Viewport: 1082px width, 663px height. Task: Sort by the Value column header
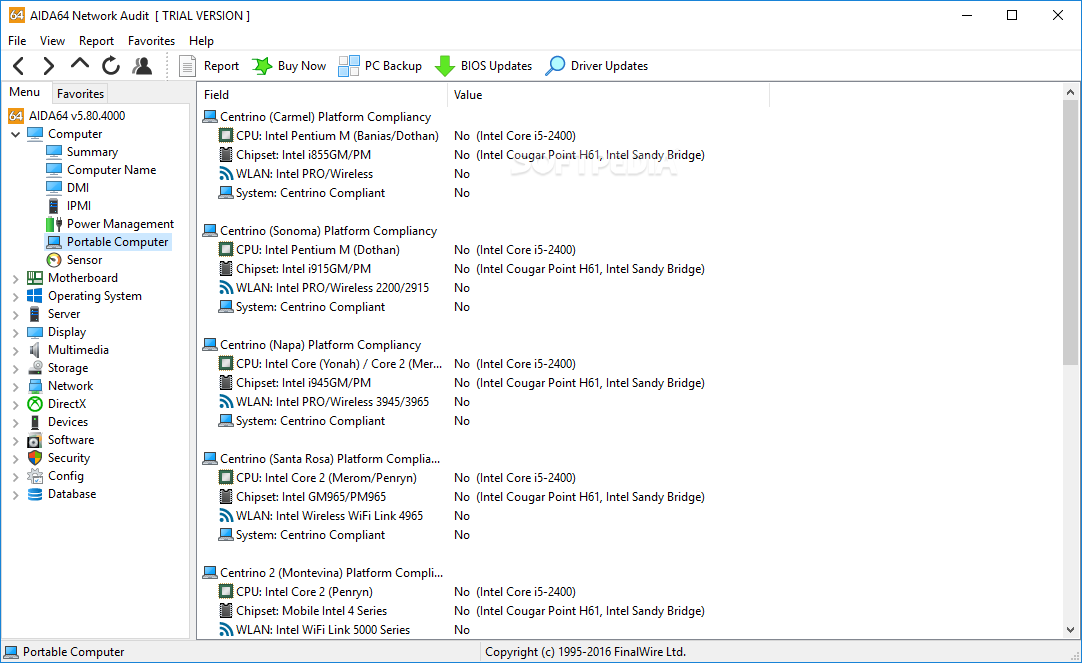click(609, 95)
